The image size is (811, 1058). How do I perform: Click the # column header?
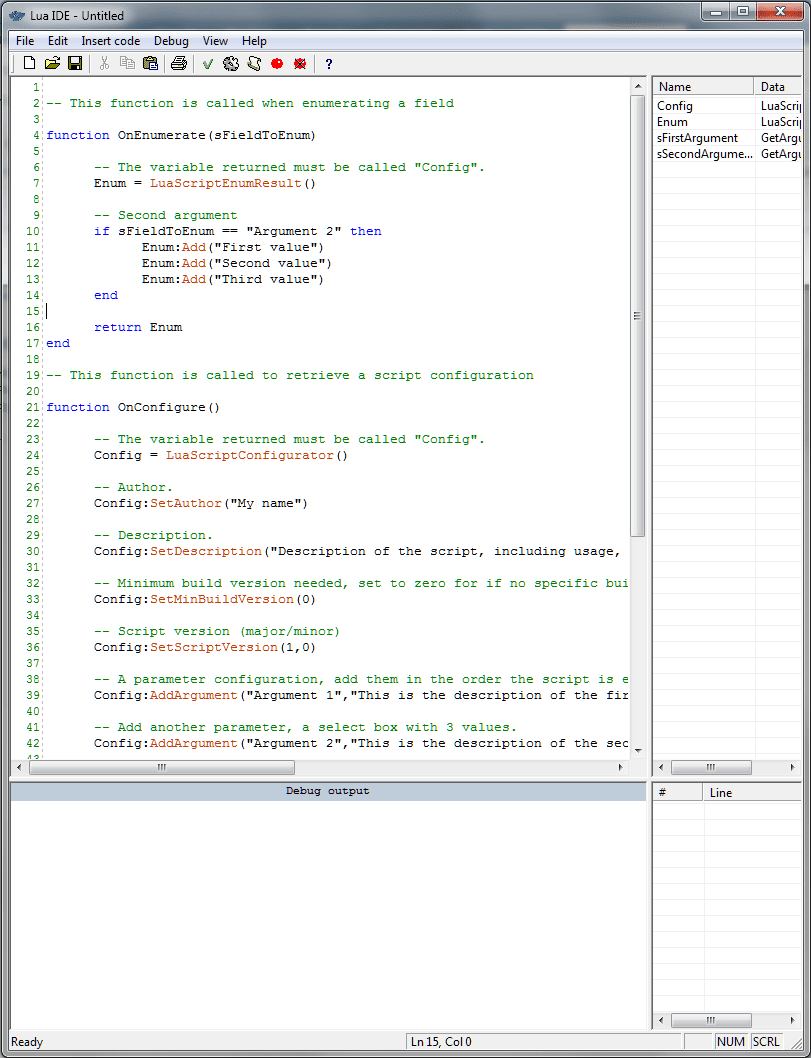tap(677, 792)
